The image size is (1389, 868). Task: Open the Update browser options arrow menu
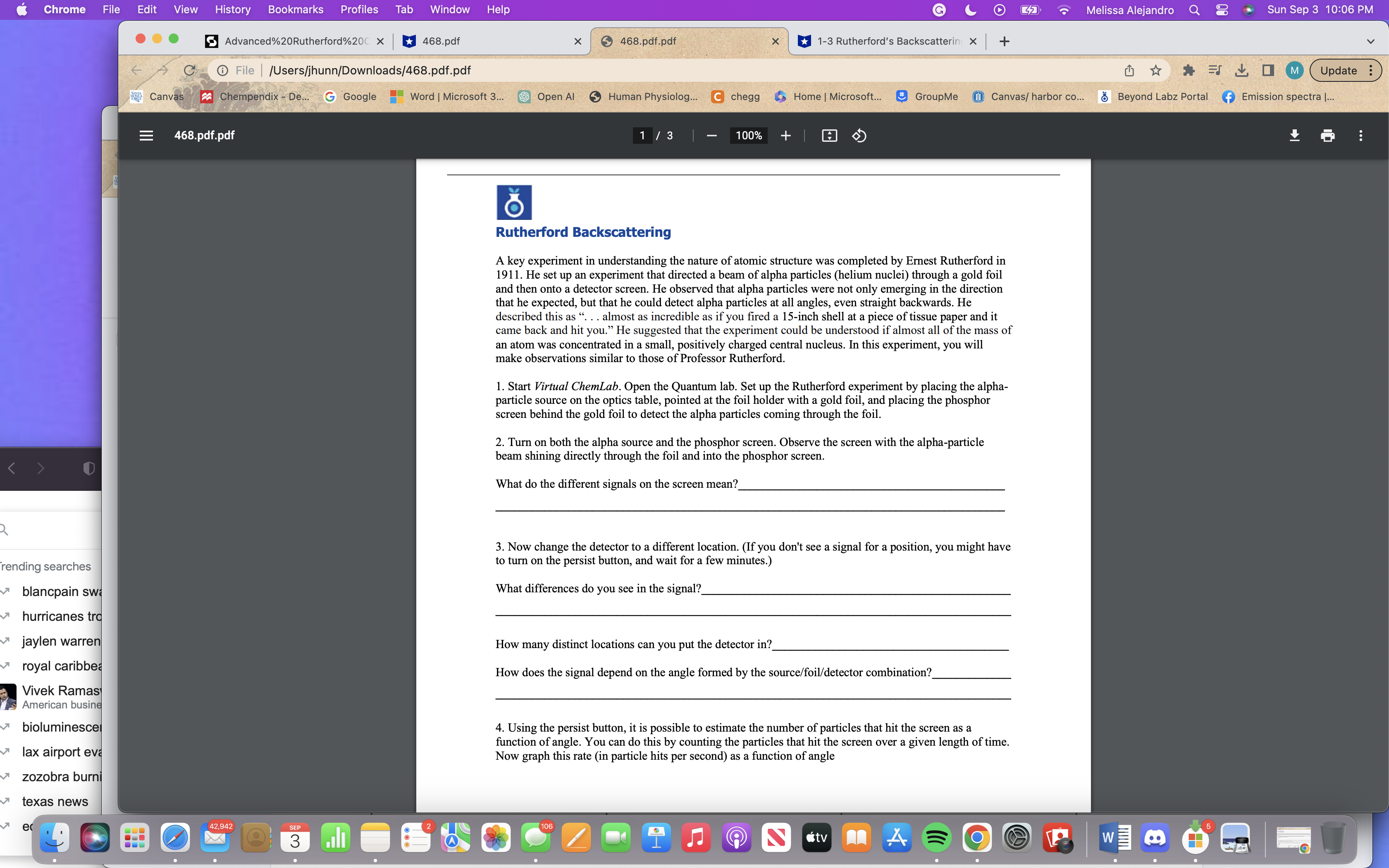pos(1372,70)
